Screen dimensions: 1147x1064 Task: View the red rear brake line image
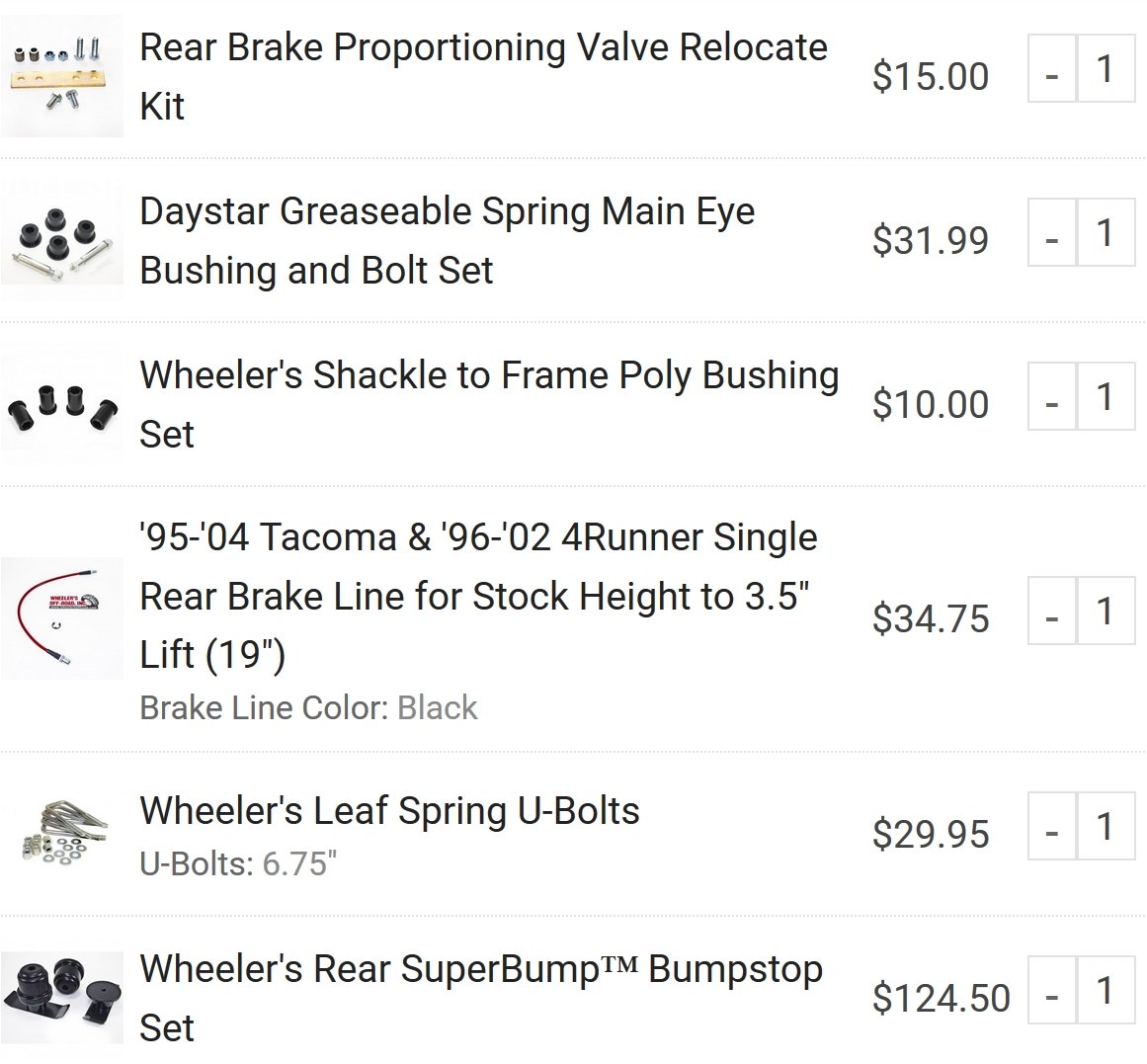[x=62, y=618]
